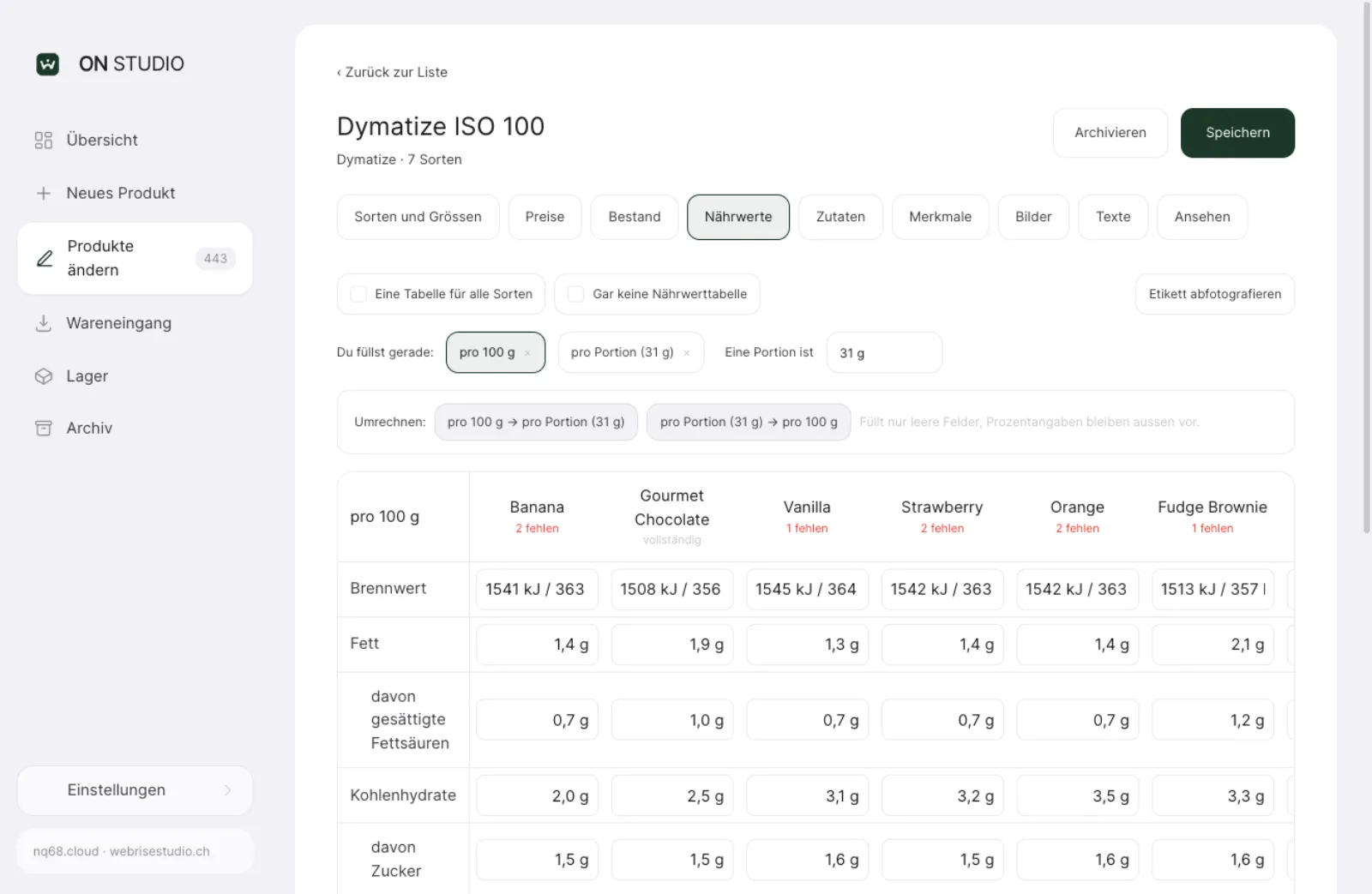Edit Fudge Brownie Brennwert '1513 kJ / 357'
The height and width of the screenshot is (894, 1372).
click(1213, 589)
